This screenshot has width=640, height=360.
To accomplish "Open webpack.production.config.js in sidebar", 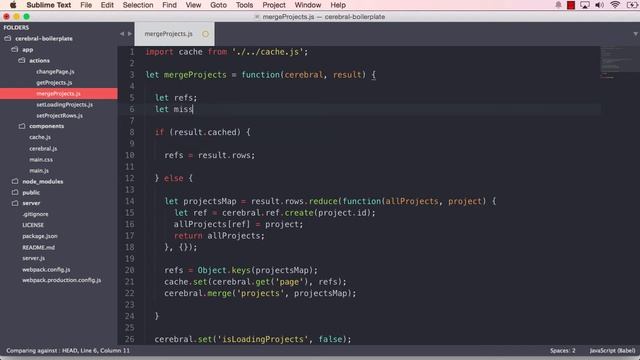I will (x=62, y=280).
